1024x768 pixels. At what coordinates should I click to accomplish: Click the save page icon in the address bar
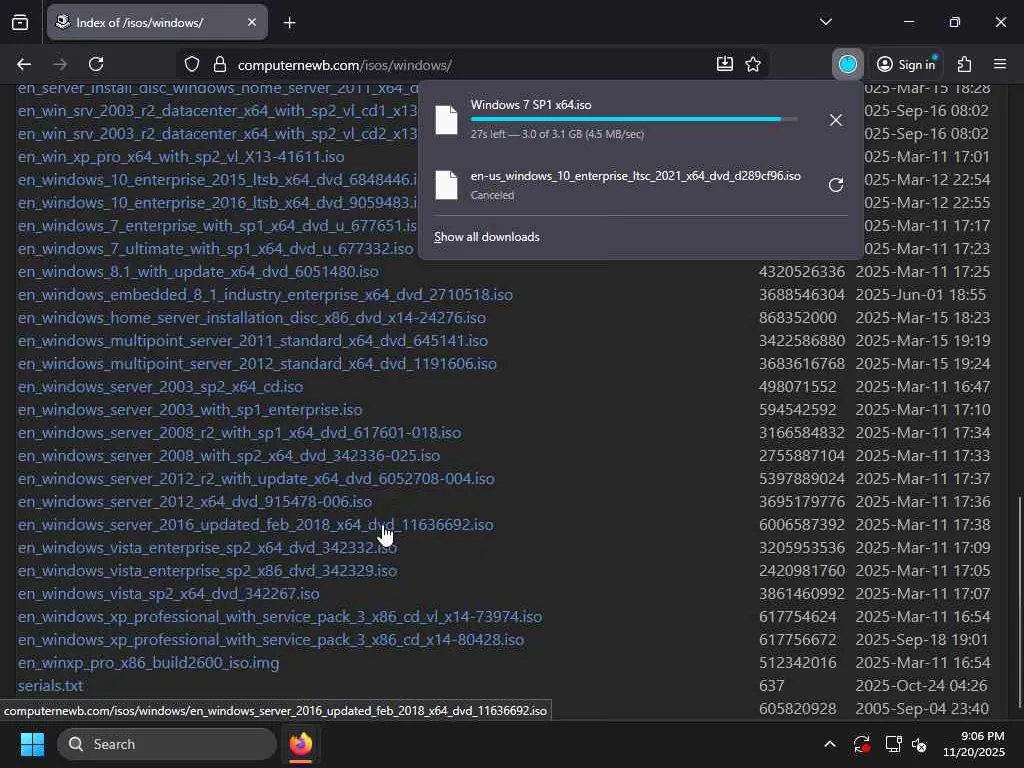tap(724, 64)
